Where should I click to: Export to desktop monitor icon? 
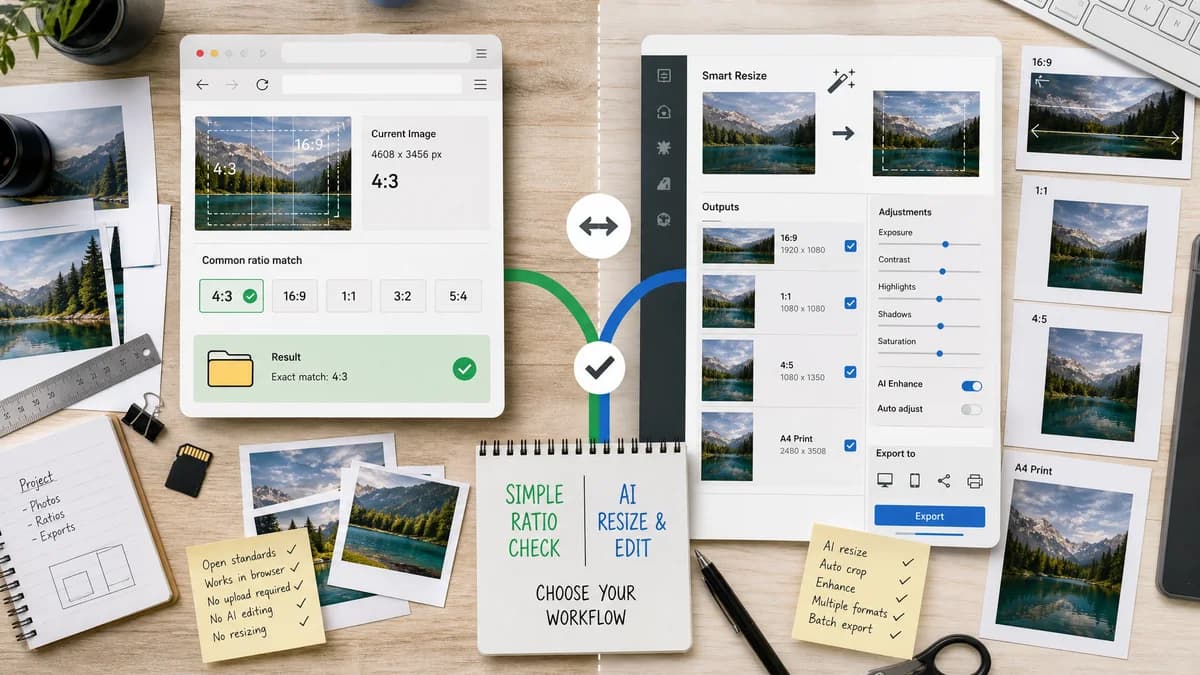(x=885, y=481)
